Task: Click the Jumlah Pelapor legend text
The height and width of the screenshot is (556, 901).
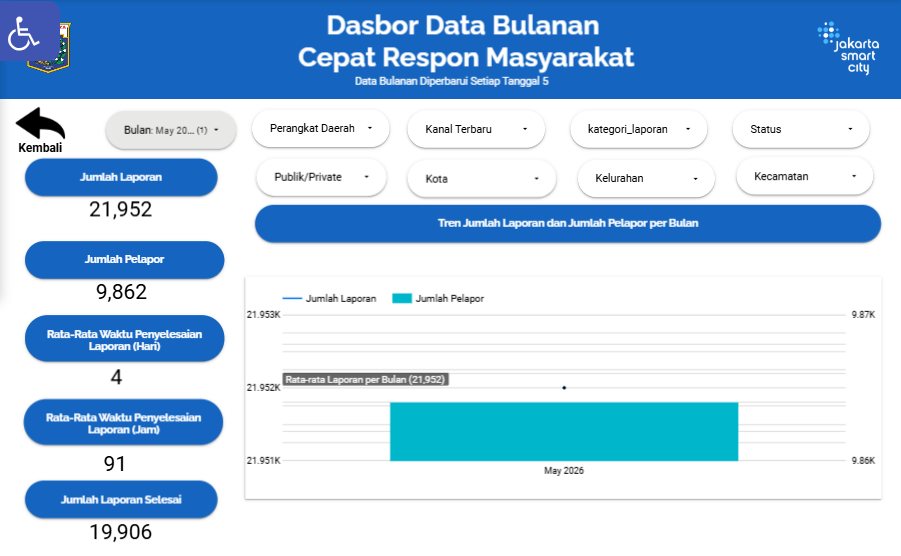Action: (x=450, y=299)
